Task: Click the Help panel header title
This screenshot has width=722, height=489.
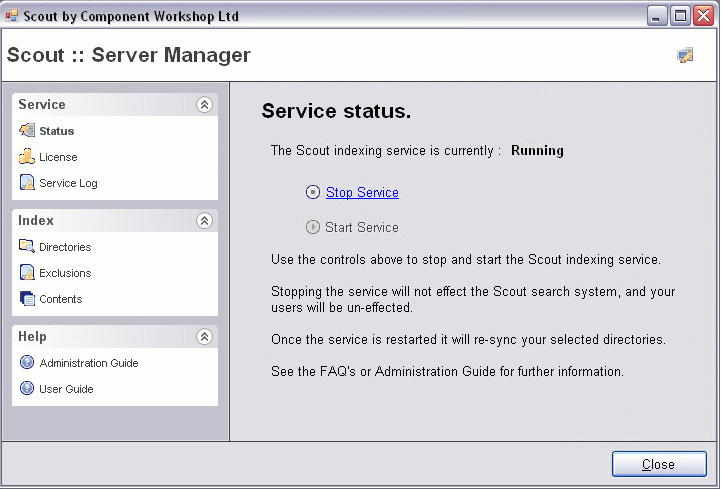Action: tap(32, 337)
